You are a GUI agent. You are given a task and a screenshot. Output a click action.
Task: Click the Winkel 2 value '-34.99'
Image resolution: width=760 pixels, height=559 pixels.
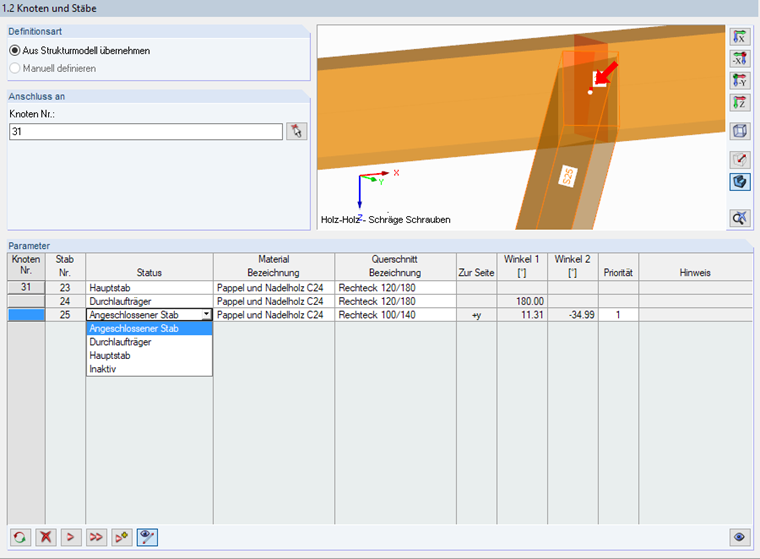(x=573, y=315)
